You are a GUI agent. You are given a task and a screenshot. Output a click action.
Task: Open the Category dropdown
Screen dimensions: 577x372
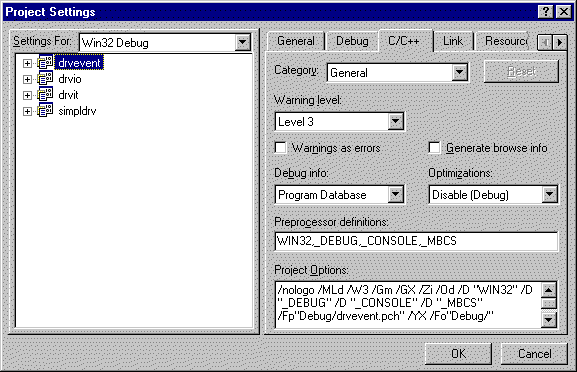tap(460, 72)
